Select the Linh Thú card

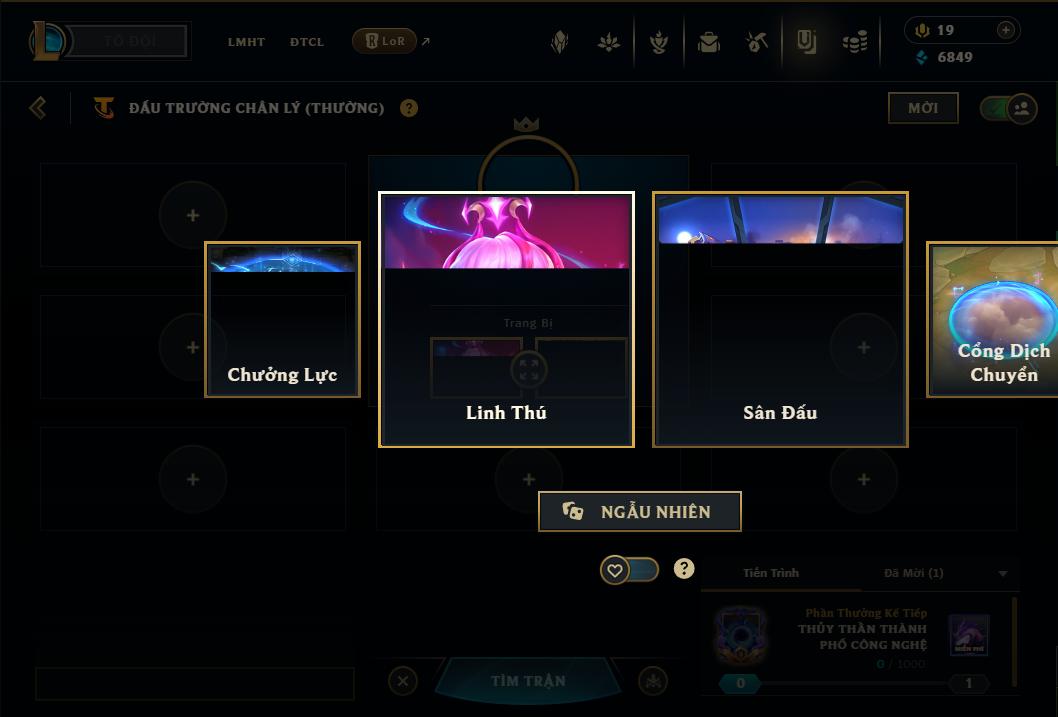[x=506, y=319]
